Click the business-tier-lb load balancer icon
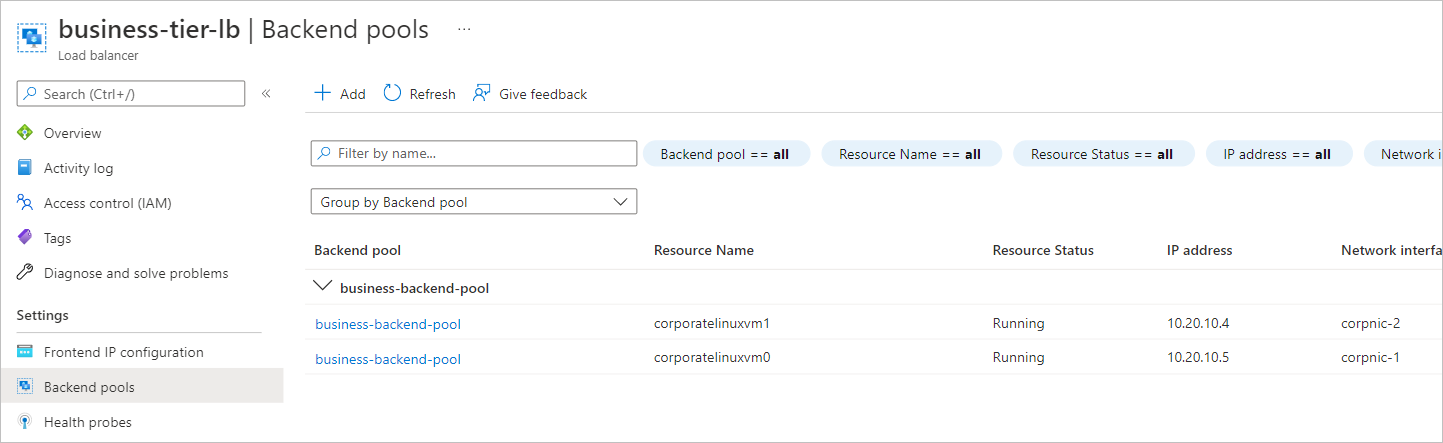The image size is (1443, 443). [34, 38]
